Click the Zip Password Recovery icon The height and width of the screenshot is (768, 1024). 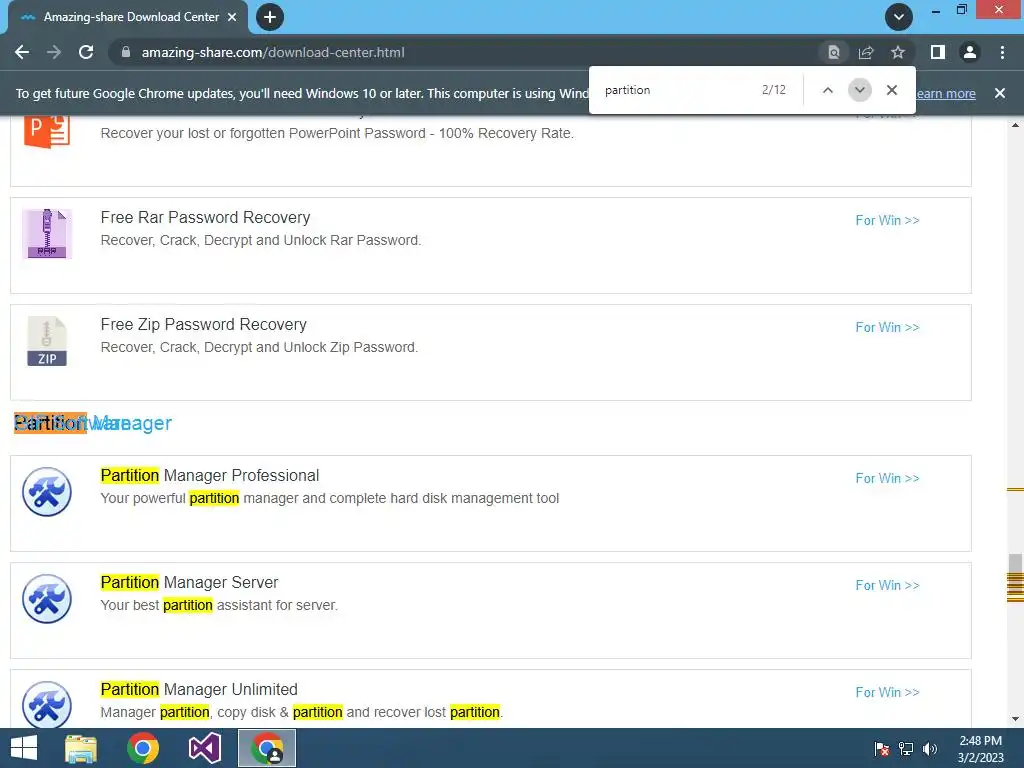pos(47,341)
